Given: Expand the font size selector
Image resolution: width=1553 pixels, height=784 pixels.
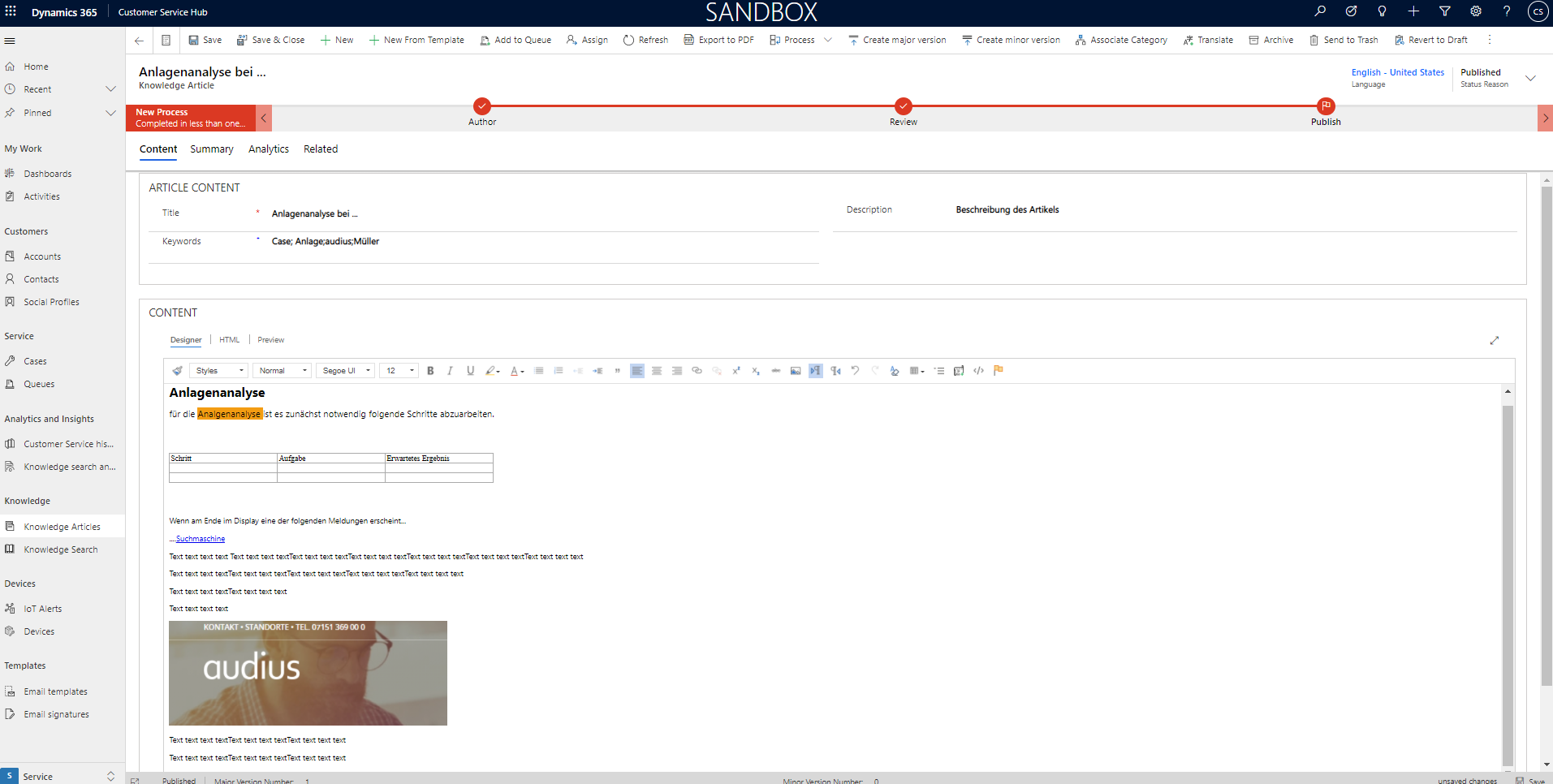Looking at the screenshot, I should click(399, 370).
